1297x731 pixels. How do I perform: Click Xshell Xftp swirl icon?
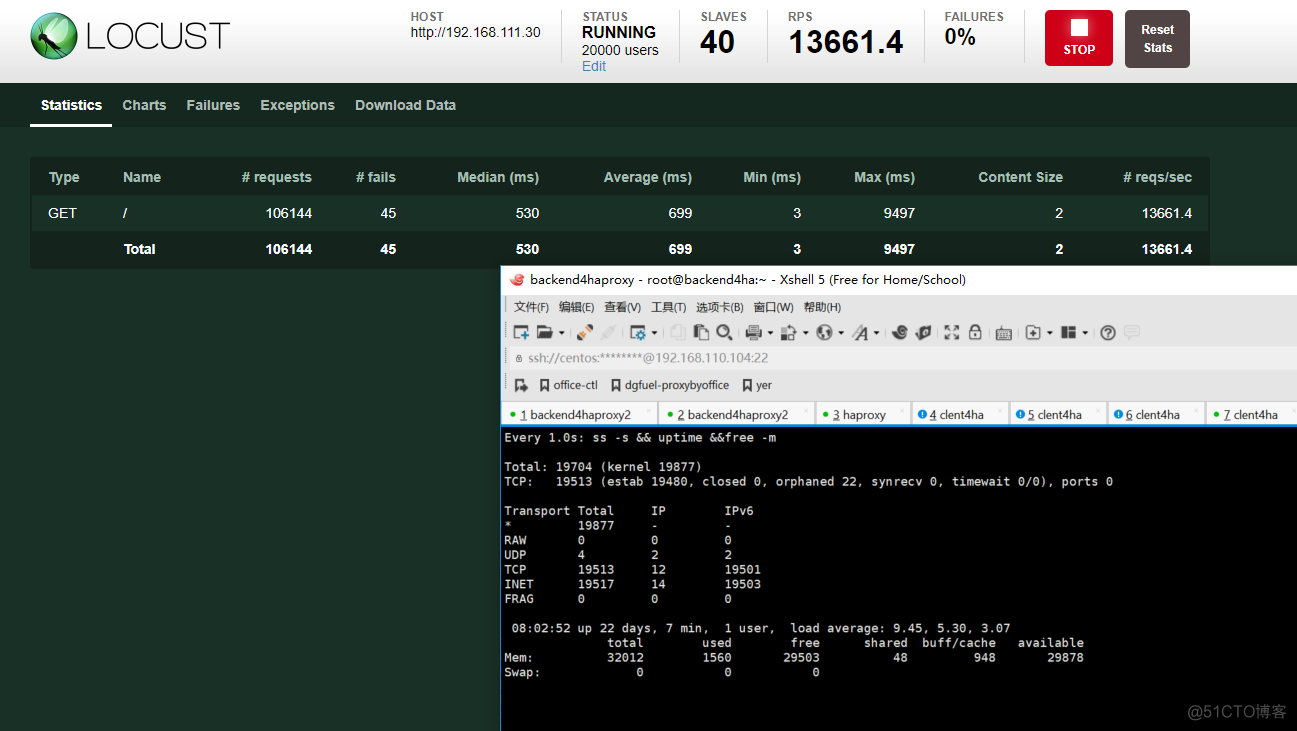[x=899, y=333]
